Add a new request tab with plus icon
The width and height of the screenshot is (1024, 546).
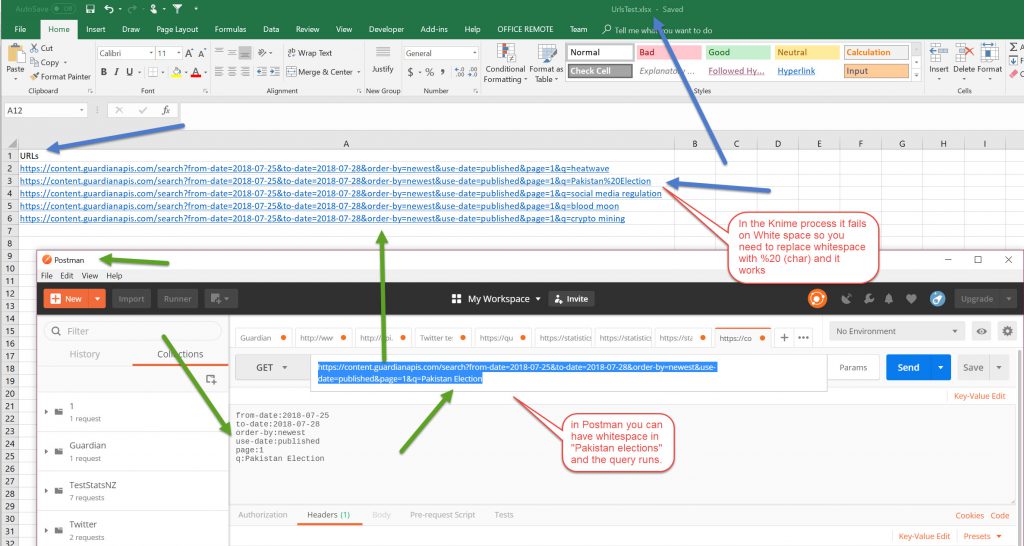pos(784,338)
